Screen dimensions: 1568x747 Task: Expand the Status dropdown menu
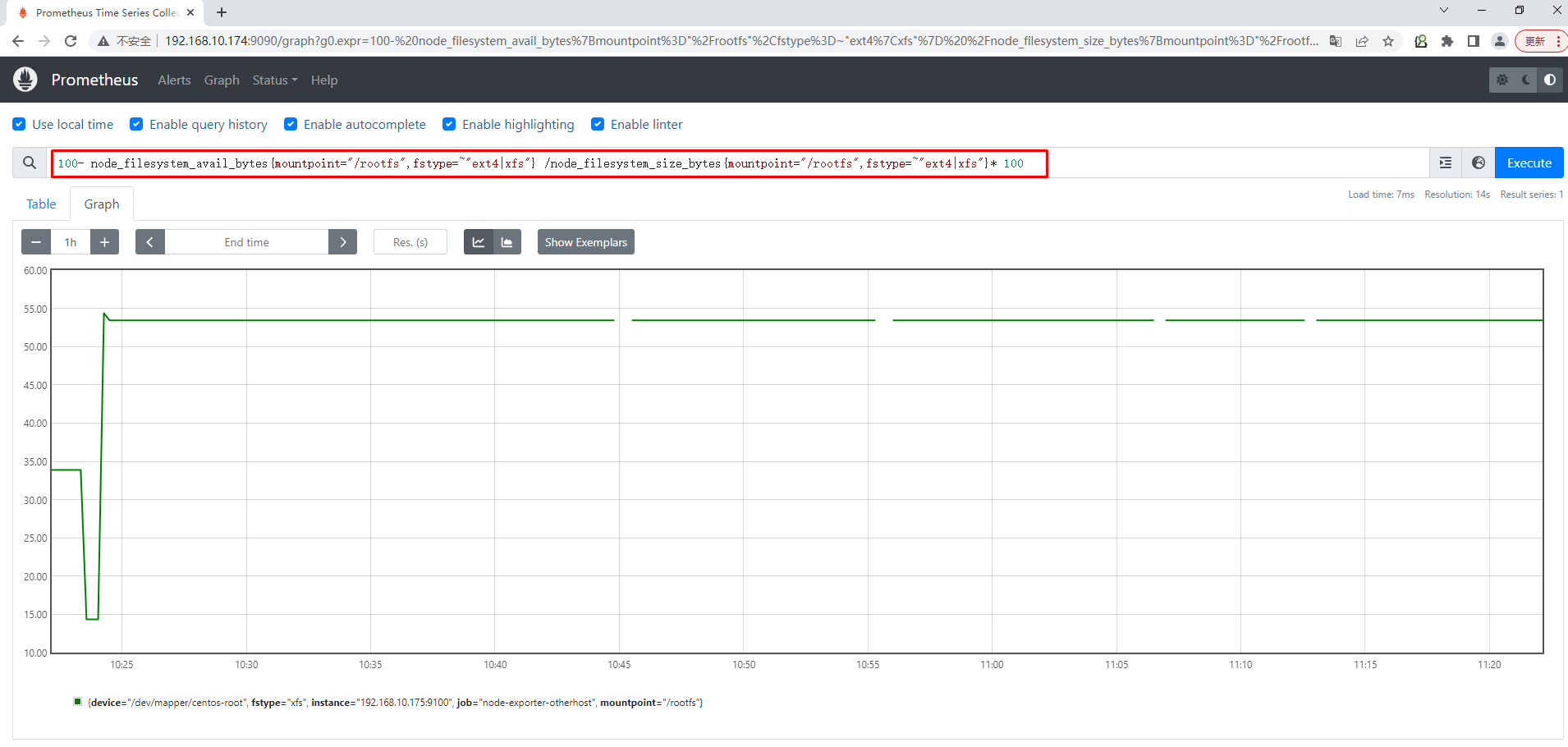tap(274, 80)
